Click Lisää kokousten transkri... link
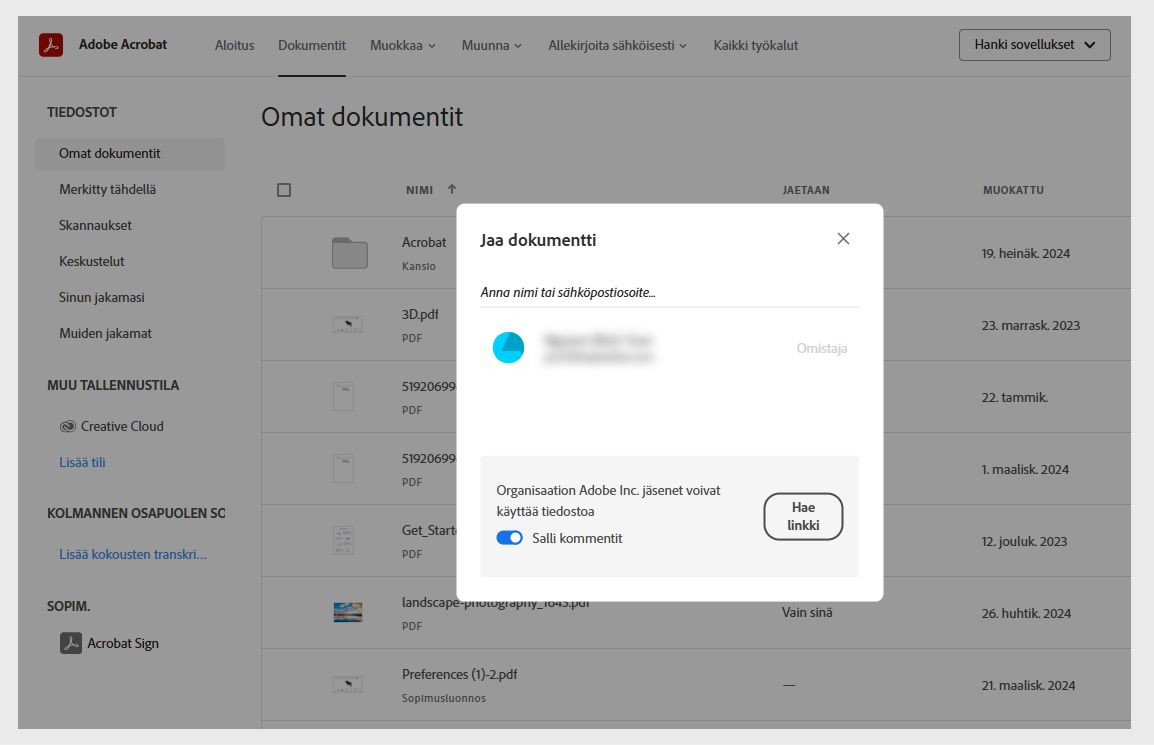The width and height of the screenshot is (1154, 745). (x=133, y=554)
